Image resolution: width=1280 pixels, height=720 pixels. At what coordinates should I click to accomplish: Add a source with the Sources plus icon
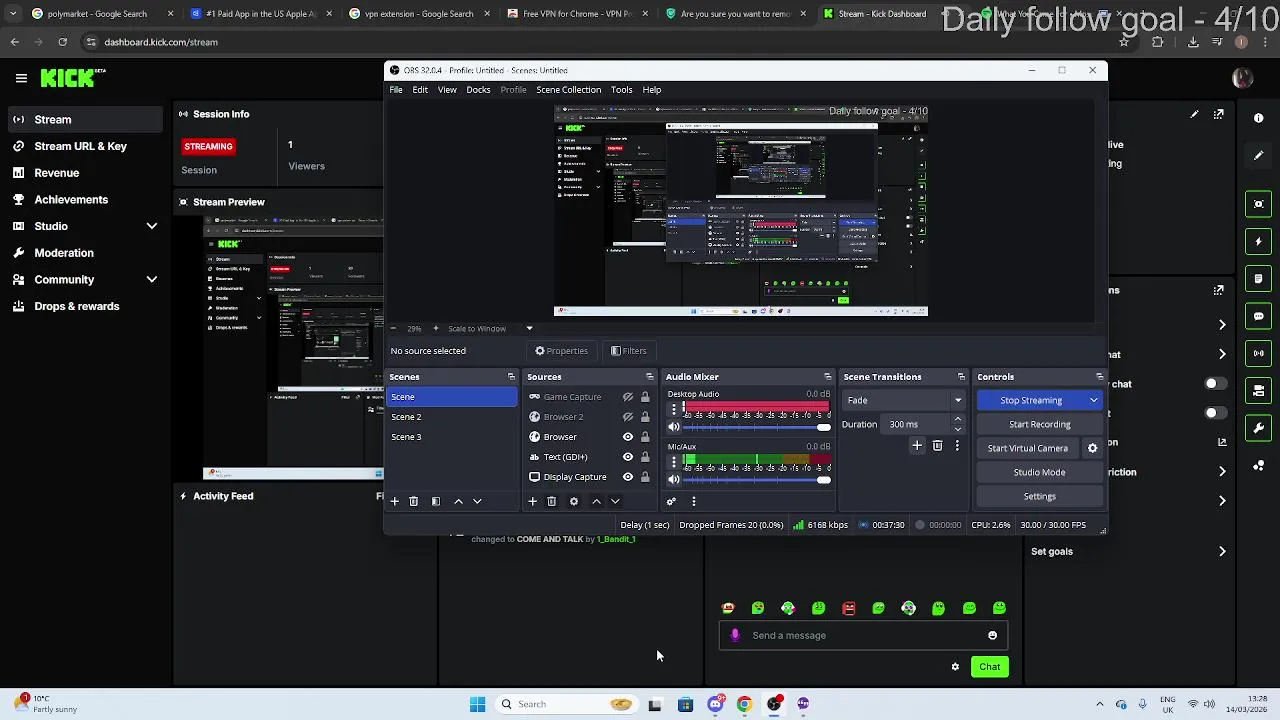coord(532,501)
